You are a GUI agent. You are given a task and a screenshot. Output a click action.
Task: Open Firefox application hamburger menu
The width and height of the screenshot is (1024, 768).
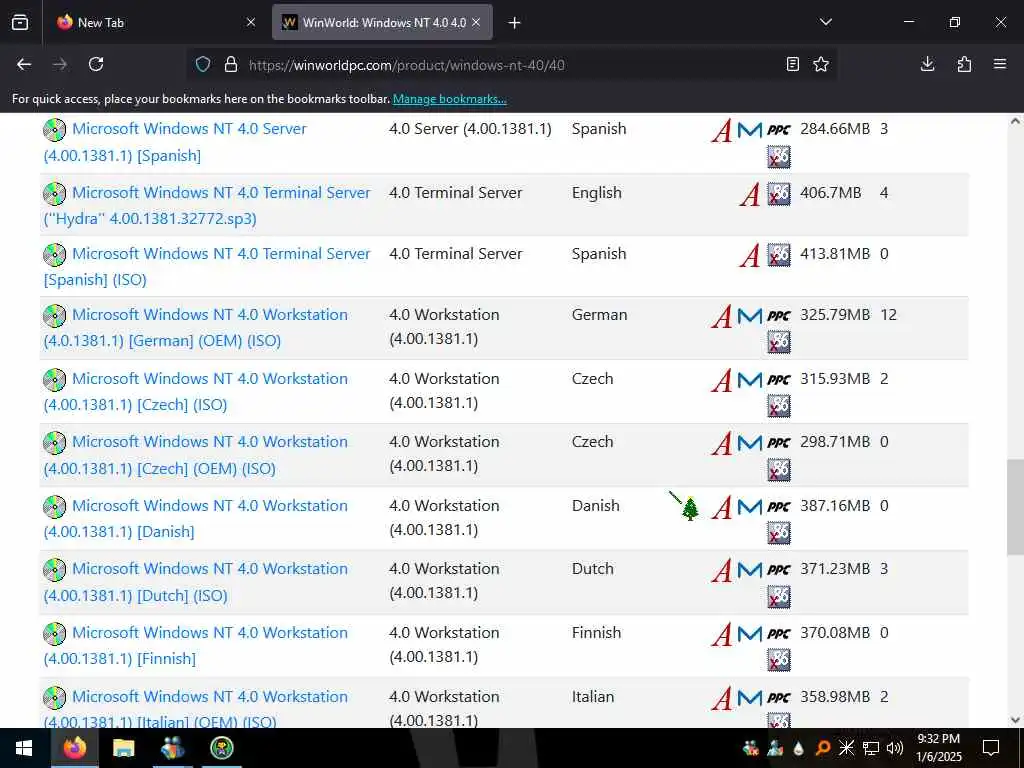[1000, 64]
